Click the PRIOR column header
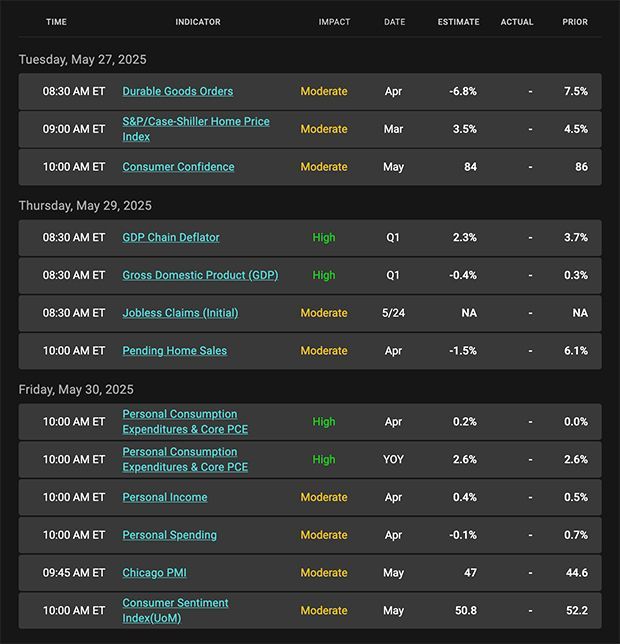This screenshot has height=644, width=620. [x=575, y=22]
